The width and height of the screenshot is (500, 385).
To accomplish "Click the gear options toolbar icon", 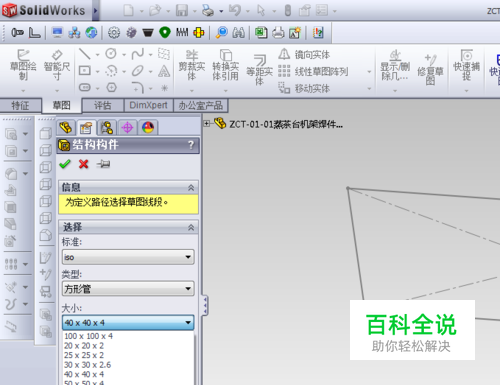I will [x=114, y=32].
